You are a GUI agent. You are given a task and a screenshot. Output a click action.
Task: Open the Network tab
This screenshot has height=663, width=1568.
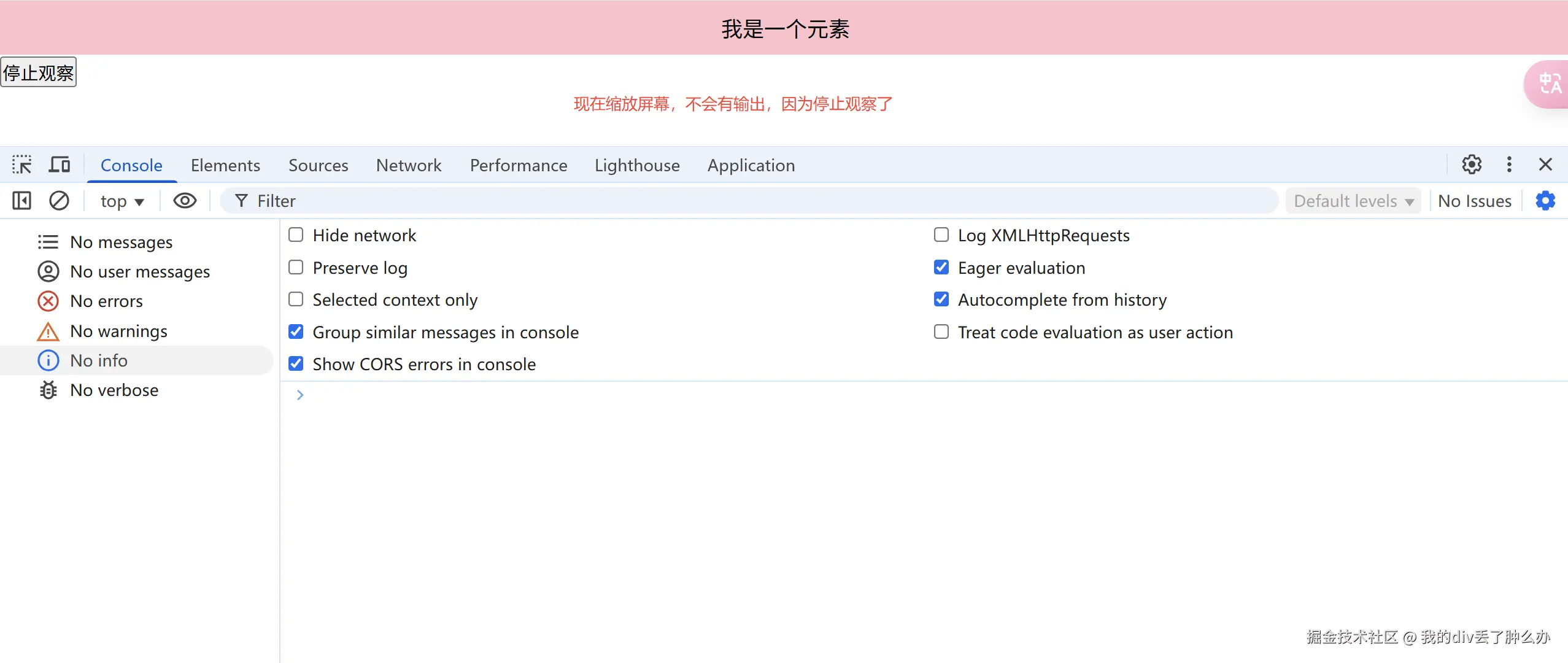point(409,165)
